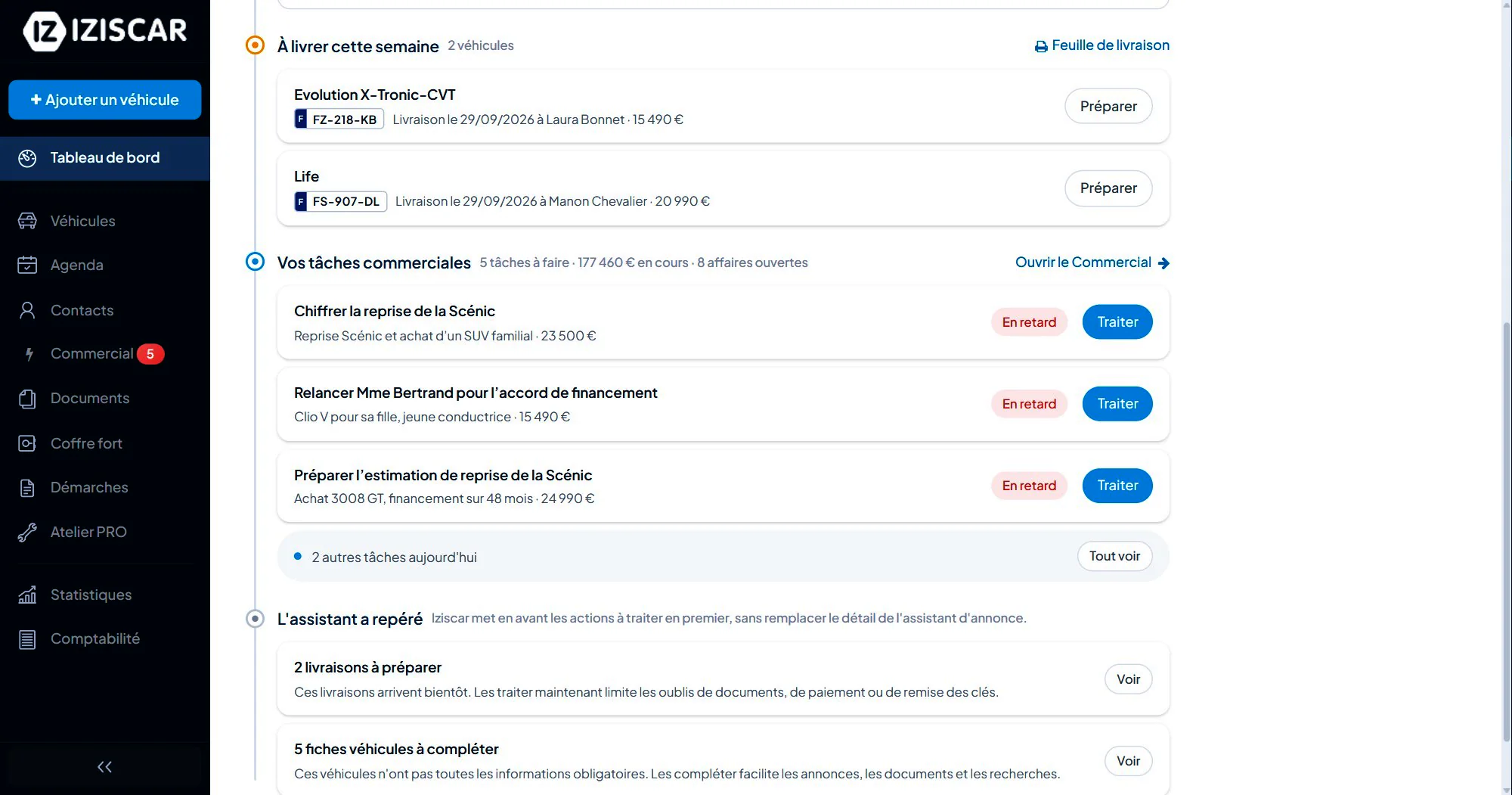This screenshot has width=1512, height=795.
Task: Collapse the sidebar with double chevron
Action: click(104, 767)
